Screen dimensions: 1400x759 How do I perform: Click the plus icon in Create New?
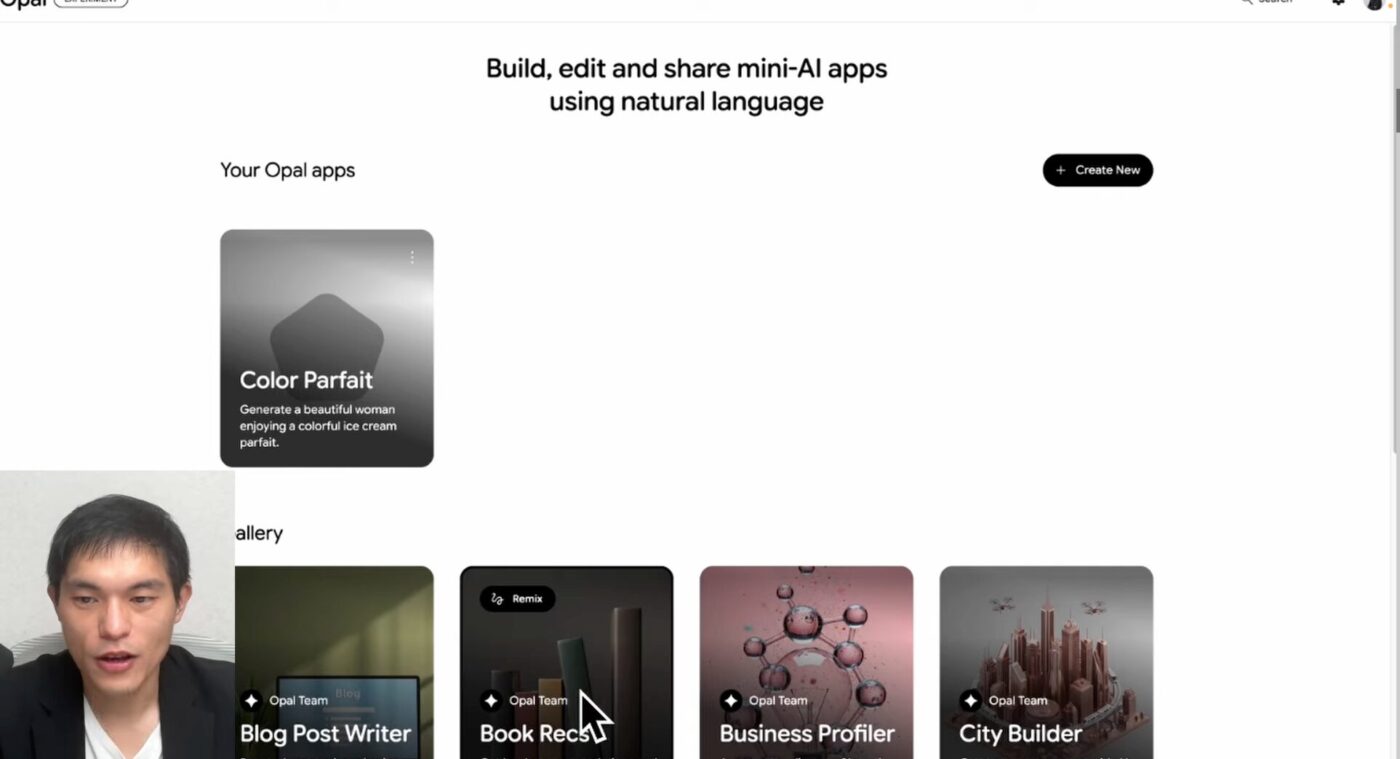1061,170
